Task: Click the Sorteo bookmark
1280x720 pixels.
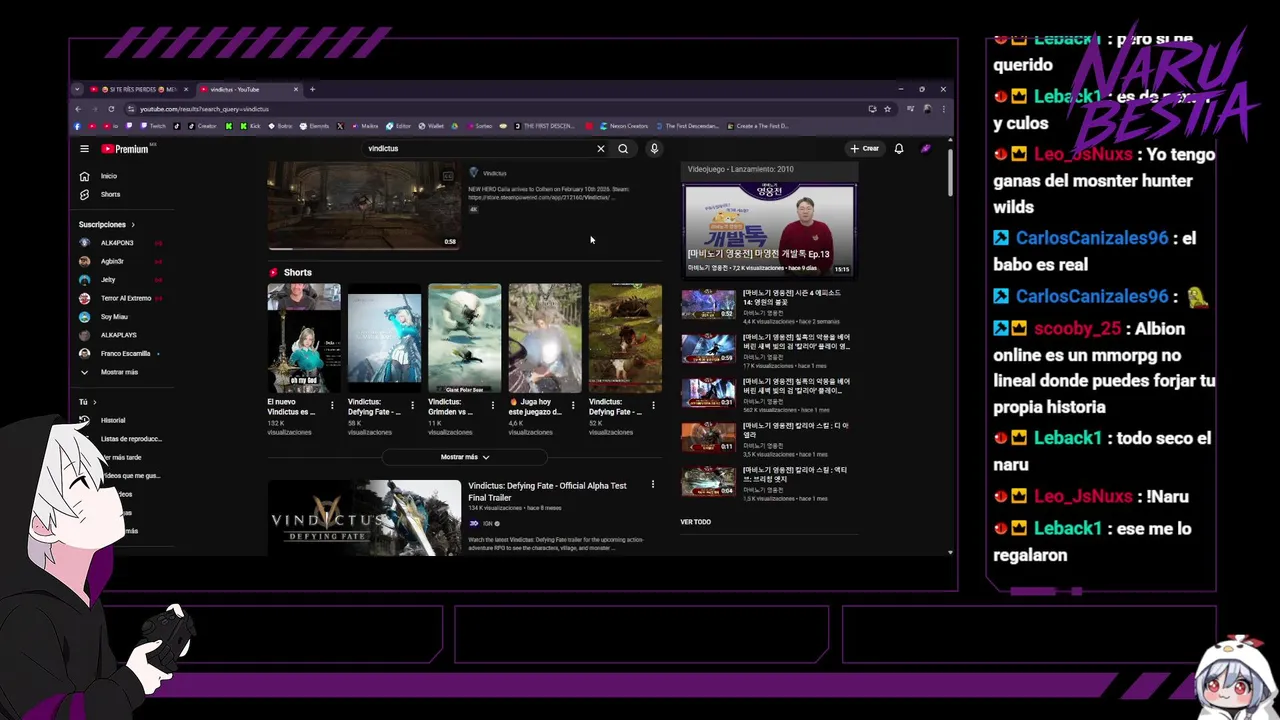Action: [478, 126]
